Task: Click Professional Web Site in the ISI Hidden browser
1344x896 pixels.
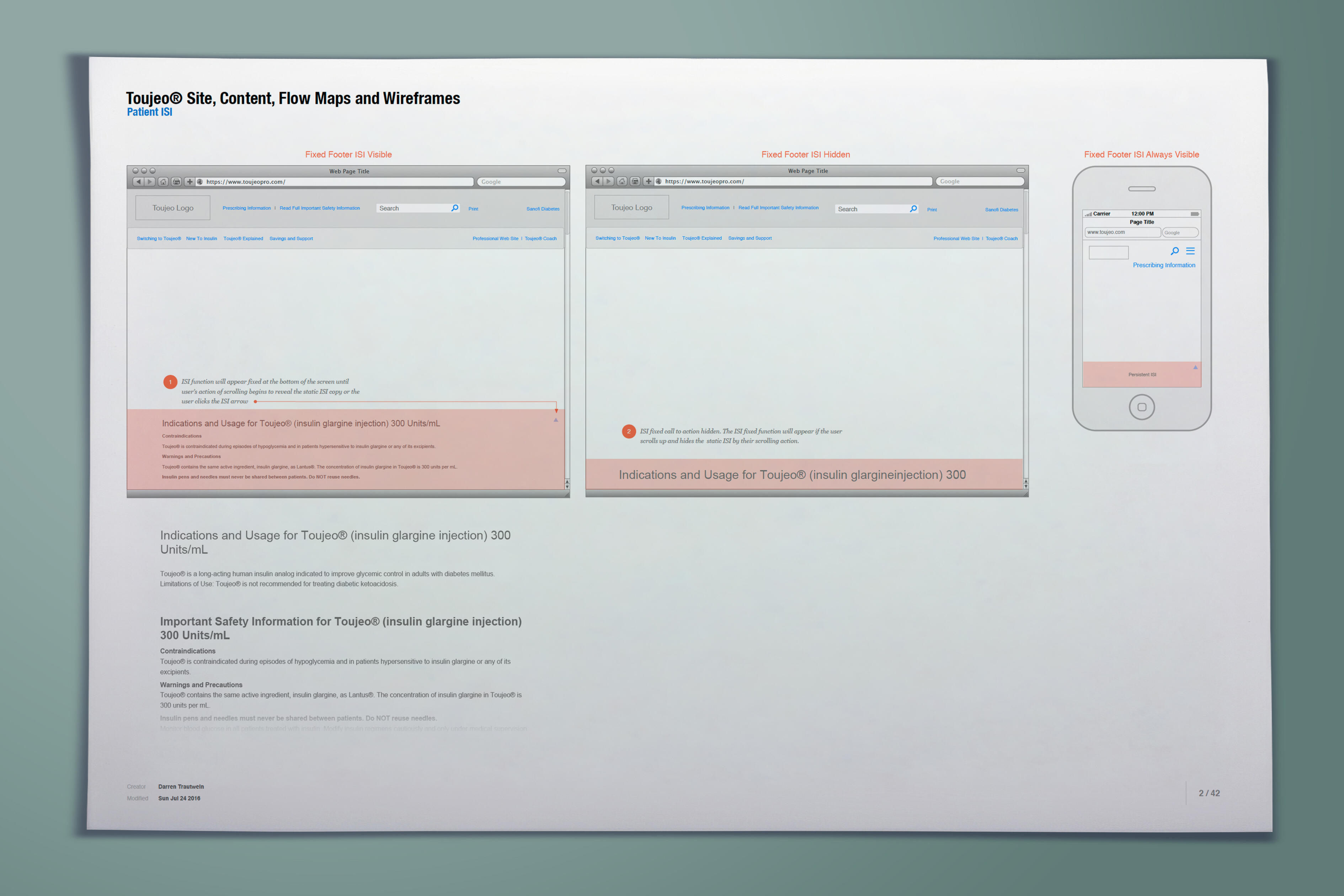Action: (x=956, y=239)
